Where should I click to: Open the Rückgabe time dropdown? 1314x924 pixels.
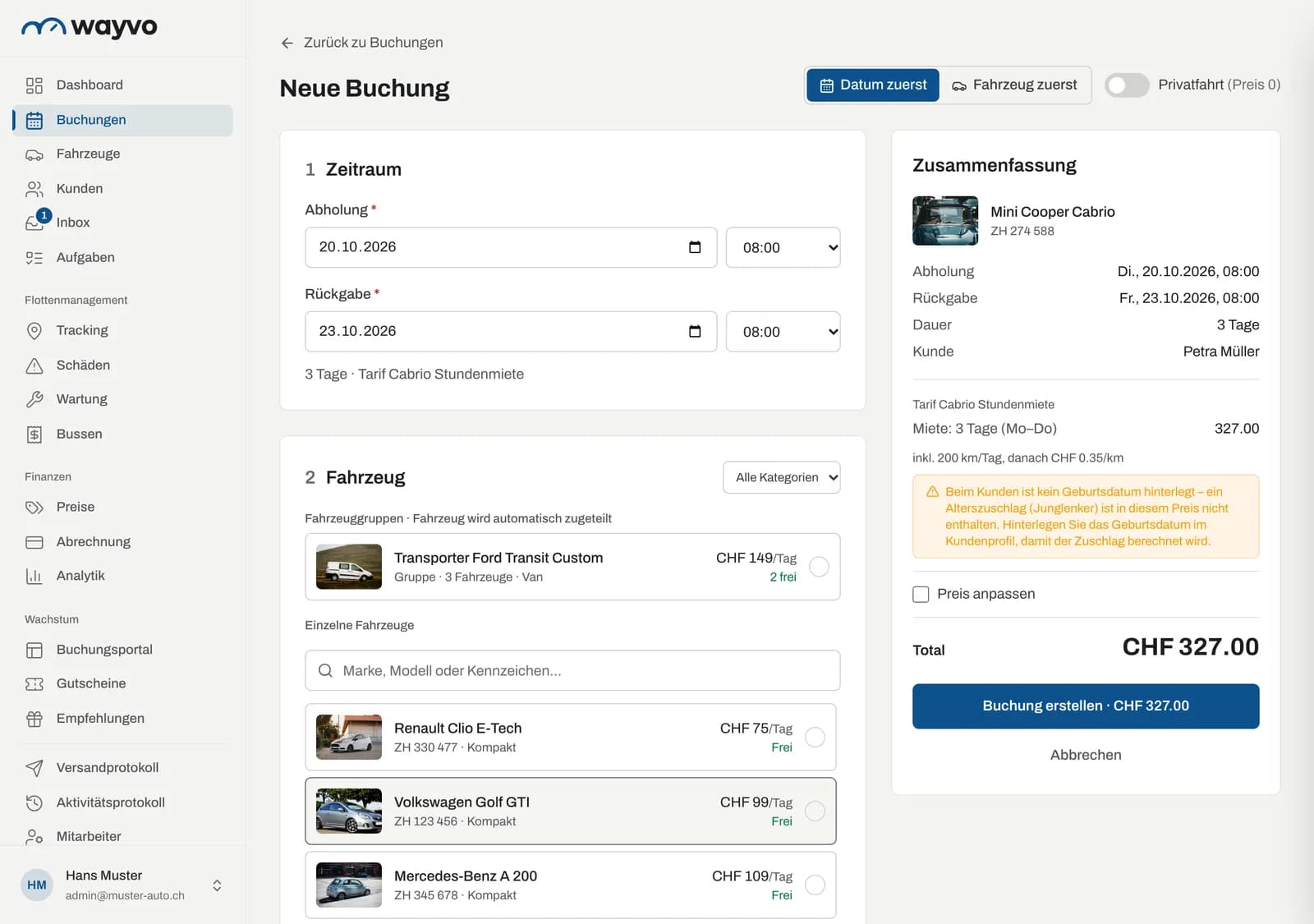(783, 332)
